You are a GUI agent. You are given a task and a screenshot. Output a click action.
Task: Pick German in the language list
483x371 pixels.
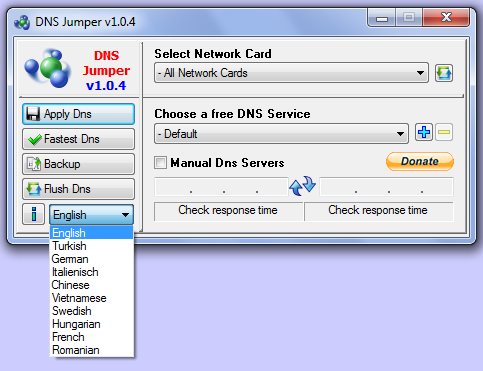[x=91, y=259]
